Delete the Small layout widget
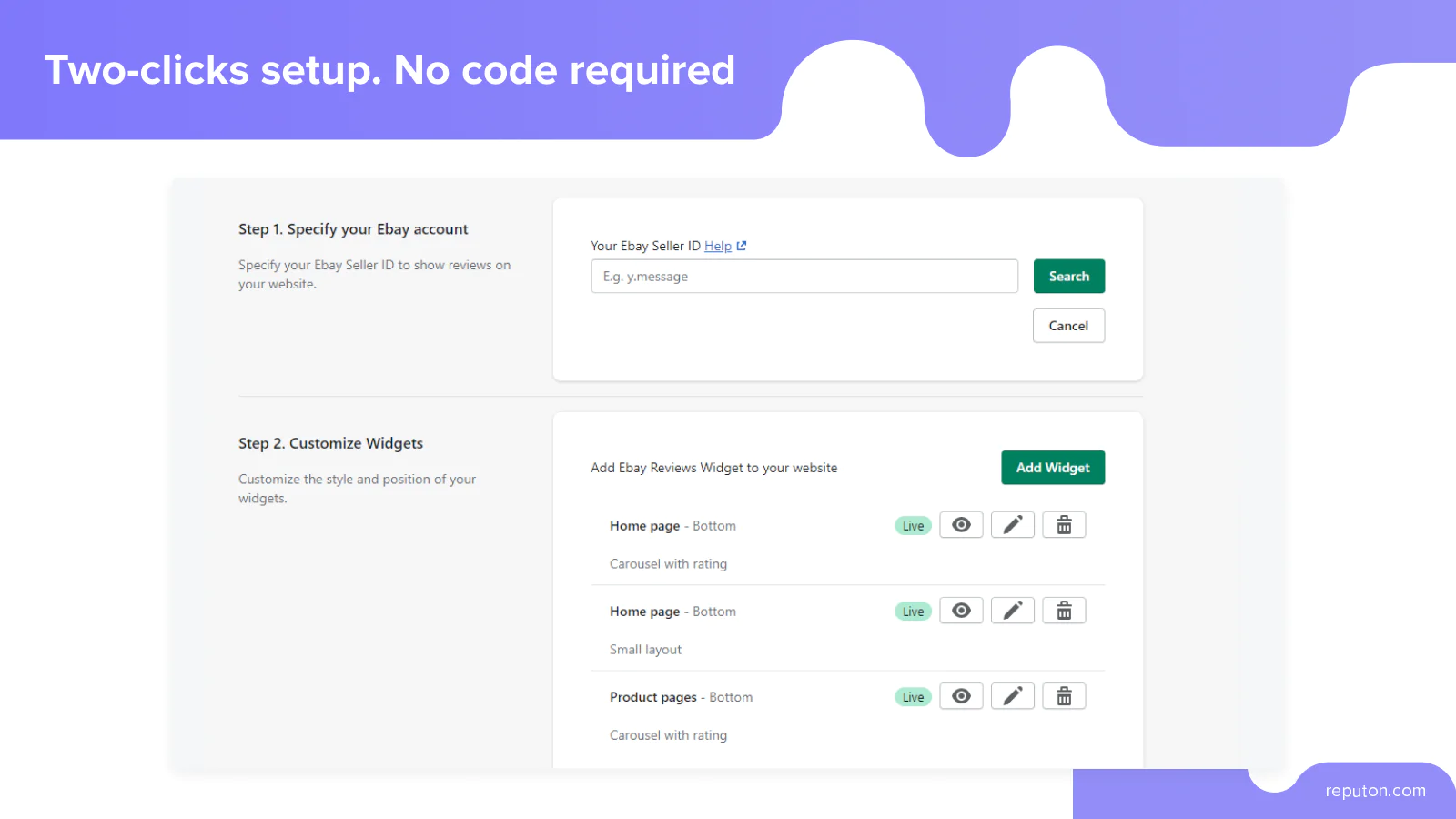 click(x=1064, y=611)
